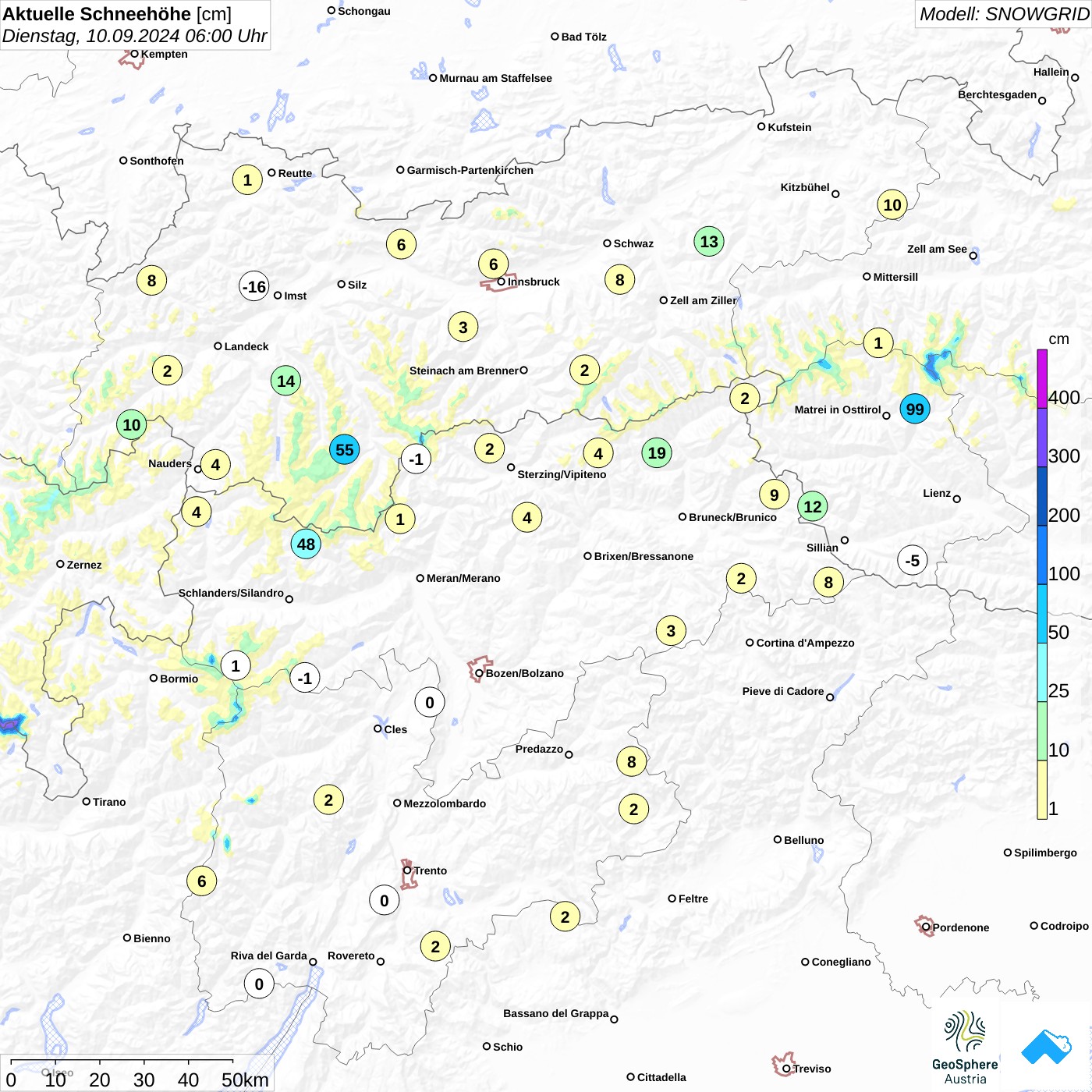The image size is (1092, 1092).
Task: Click the 'Matrei in Osttirol' label
Action: pyautogui.click(x=838, y=409)
